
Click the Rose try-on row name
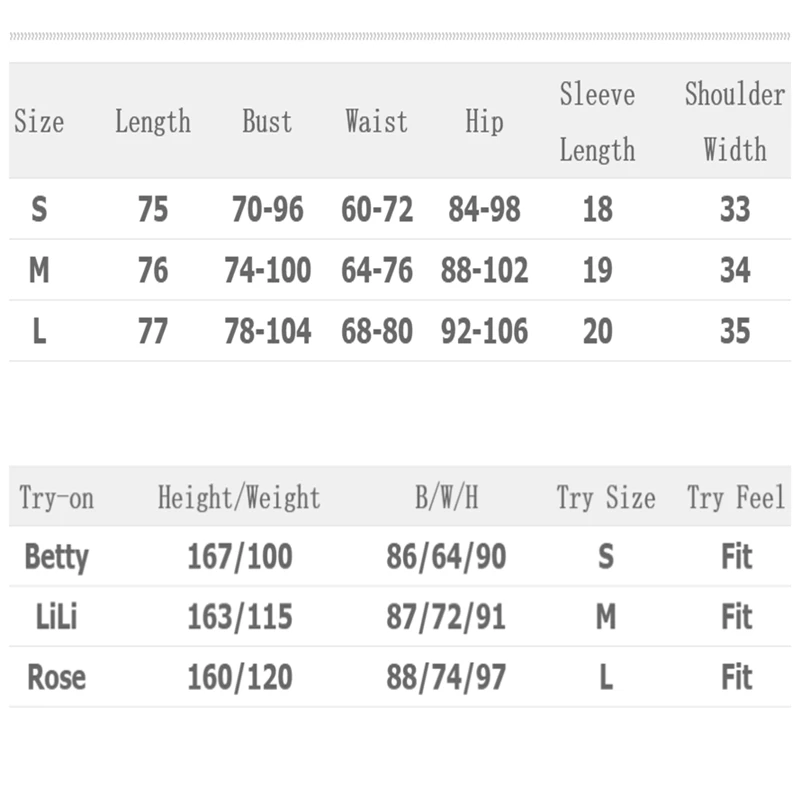point(56,677)
